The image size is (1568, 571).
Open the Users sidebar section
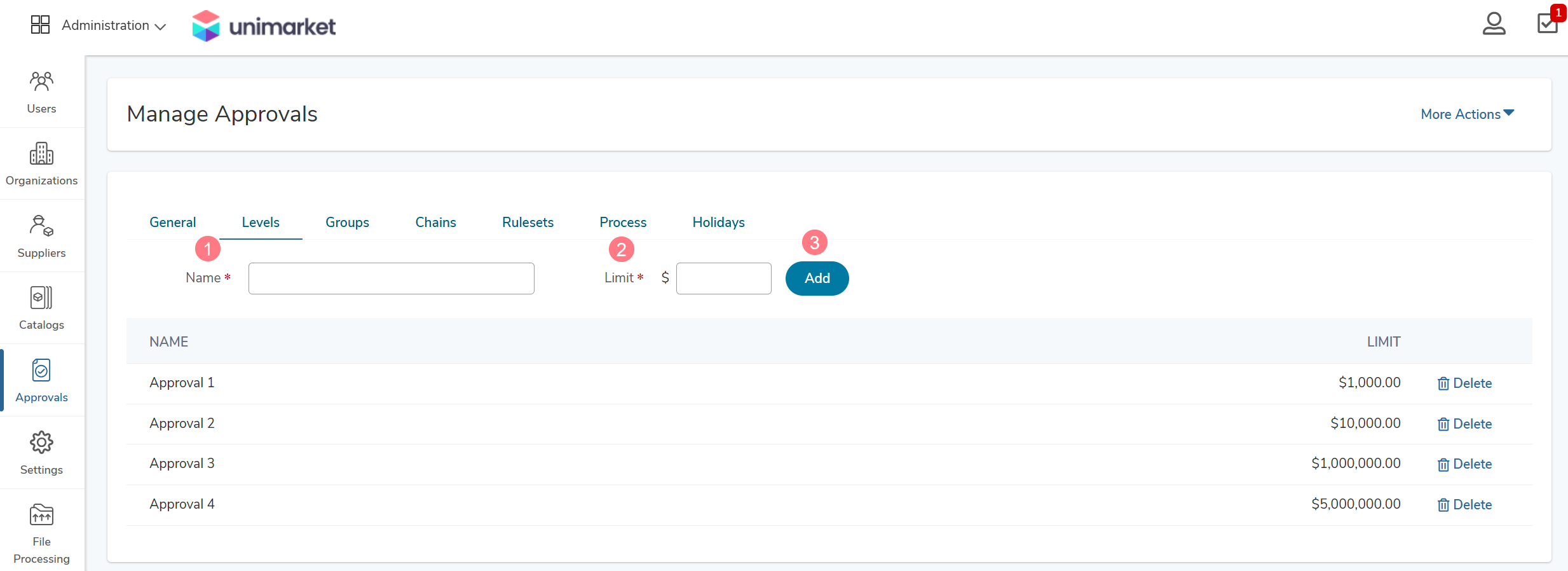41,92
